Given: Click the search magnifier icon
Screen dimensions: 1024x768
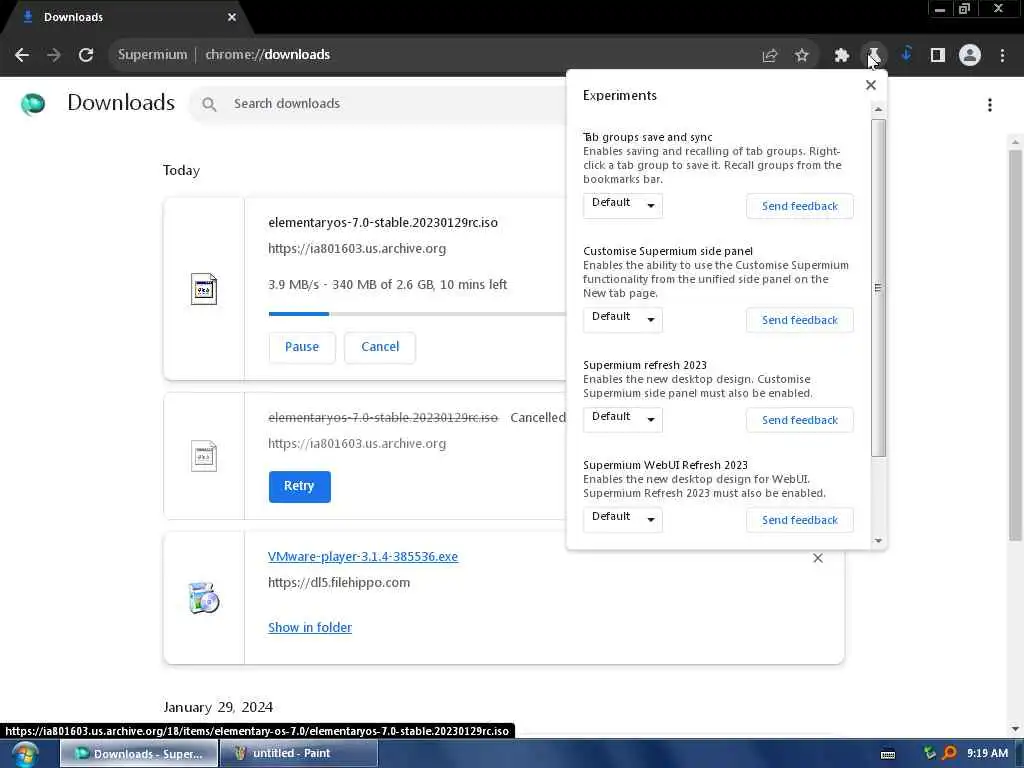Looking at the screenshot, I should [x=209, y=104].
